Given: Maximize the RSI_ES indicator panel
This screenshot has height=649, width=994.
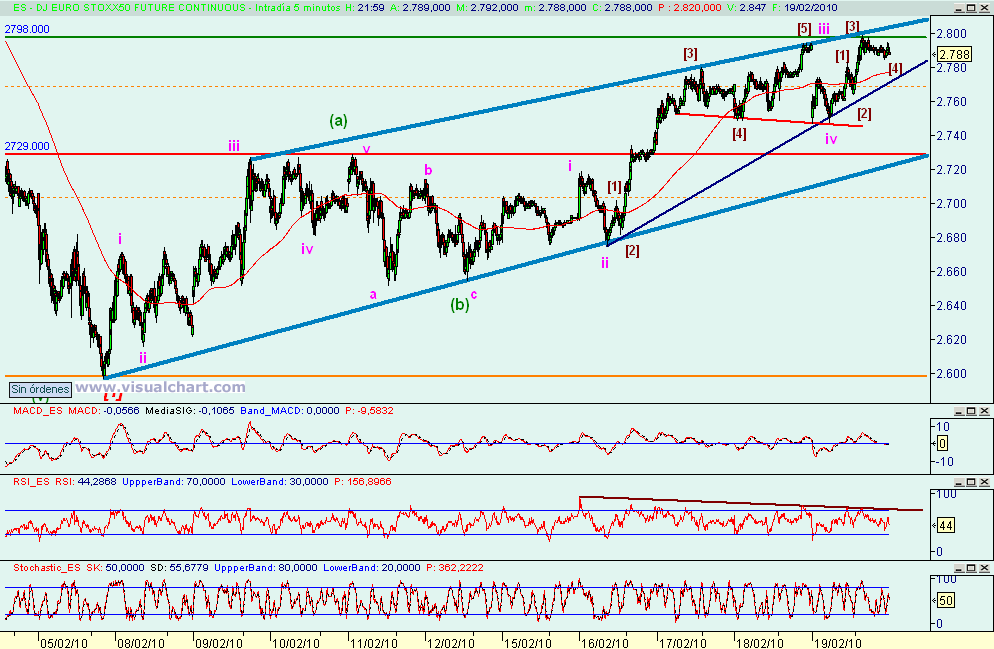Looking at the screenshot, I should tap(971, 482).
